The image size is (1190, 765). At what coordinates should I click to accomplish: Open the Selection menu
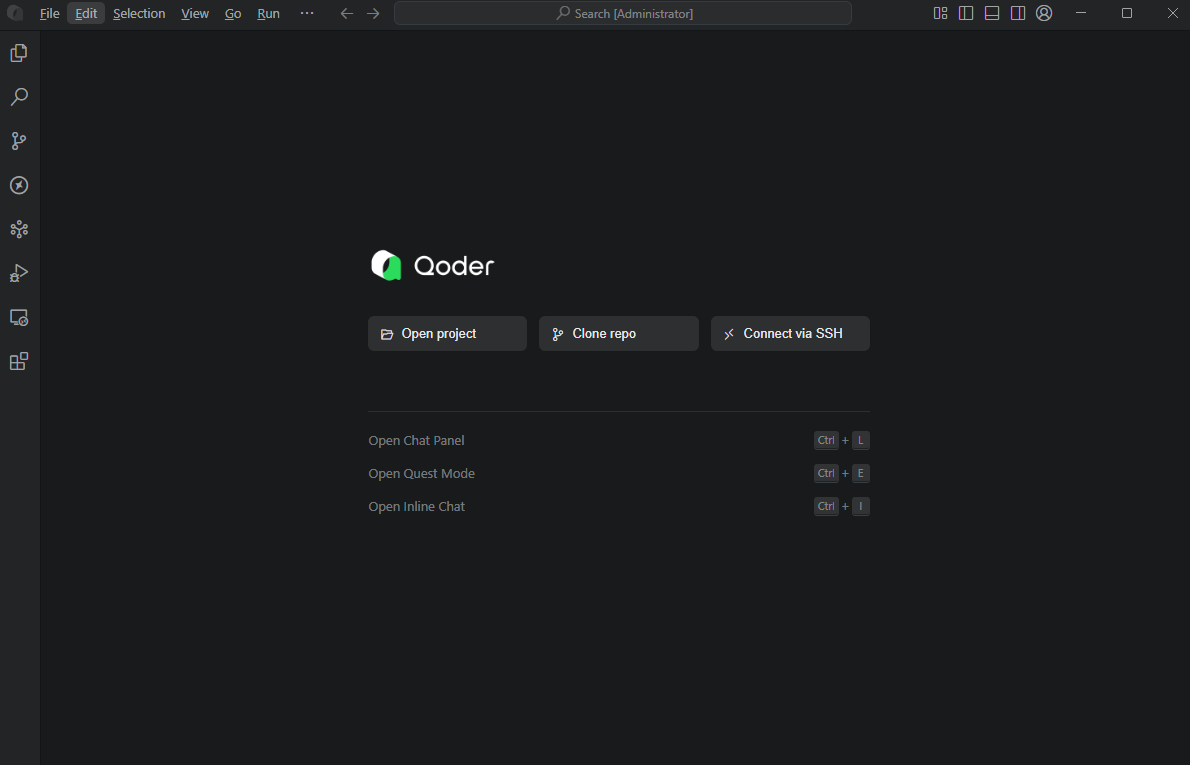(139, 14)
